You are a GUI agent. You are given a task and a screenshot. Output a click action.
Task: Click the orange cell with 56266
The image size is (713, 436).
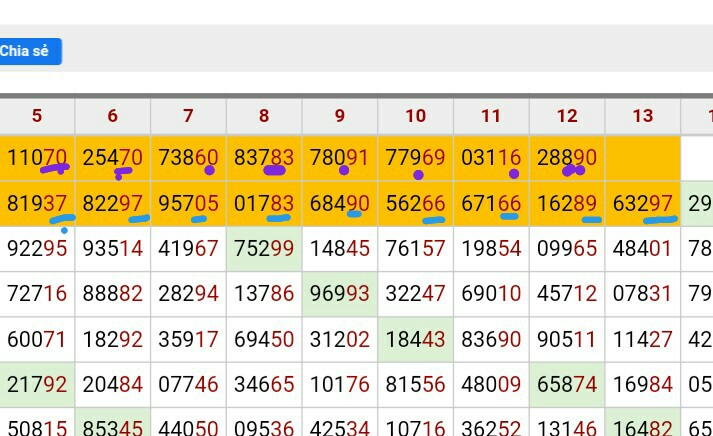(x=415, y=204)
